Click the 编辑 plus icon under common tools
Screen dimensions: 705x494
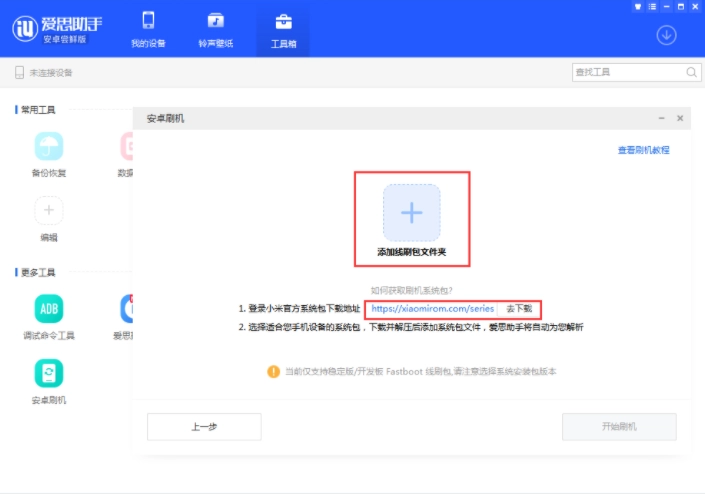[49, 211]
